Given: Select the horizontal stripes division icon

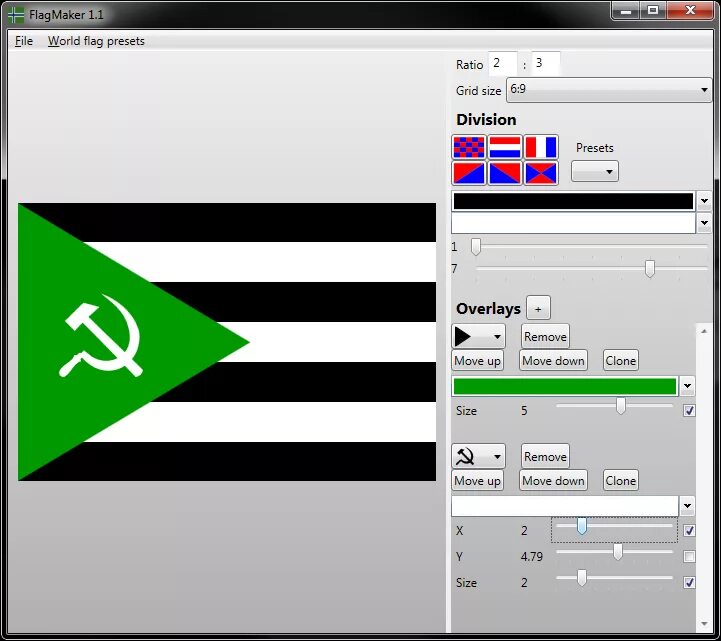Looking at the screenshot, I should click(x=504, y=147).
